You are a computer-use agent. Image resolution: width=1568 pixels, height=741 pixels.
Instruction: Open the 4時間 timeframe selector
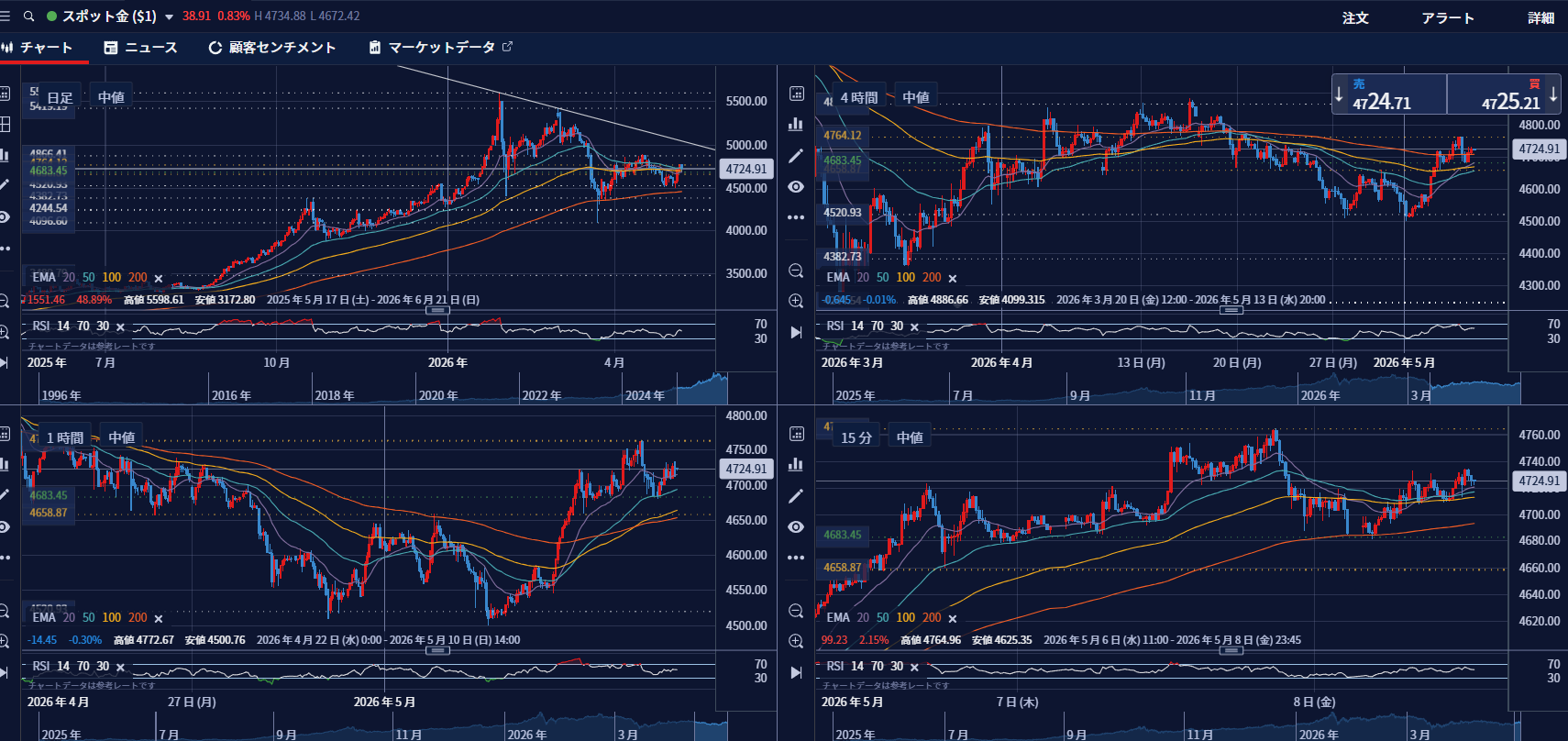coord(859,97)
